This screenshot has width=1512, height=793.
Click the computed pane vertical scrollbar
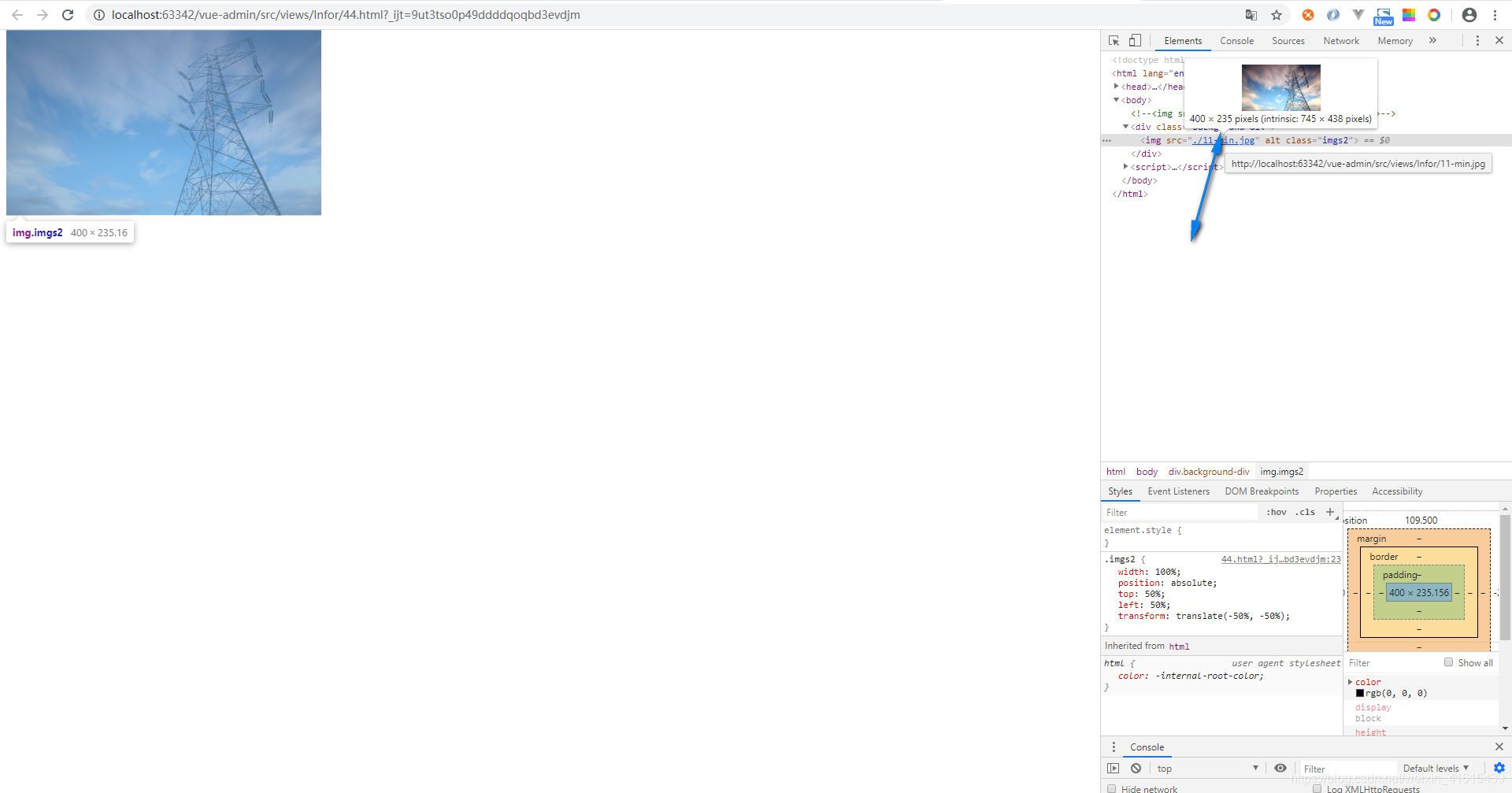(x=1505, y=576)
